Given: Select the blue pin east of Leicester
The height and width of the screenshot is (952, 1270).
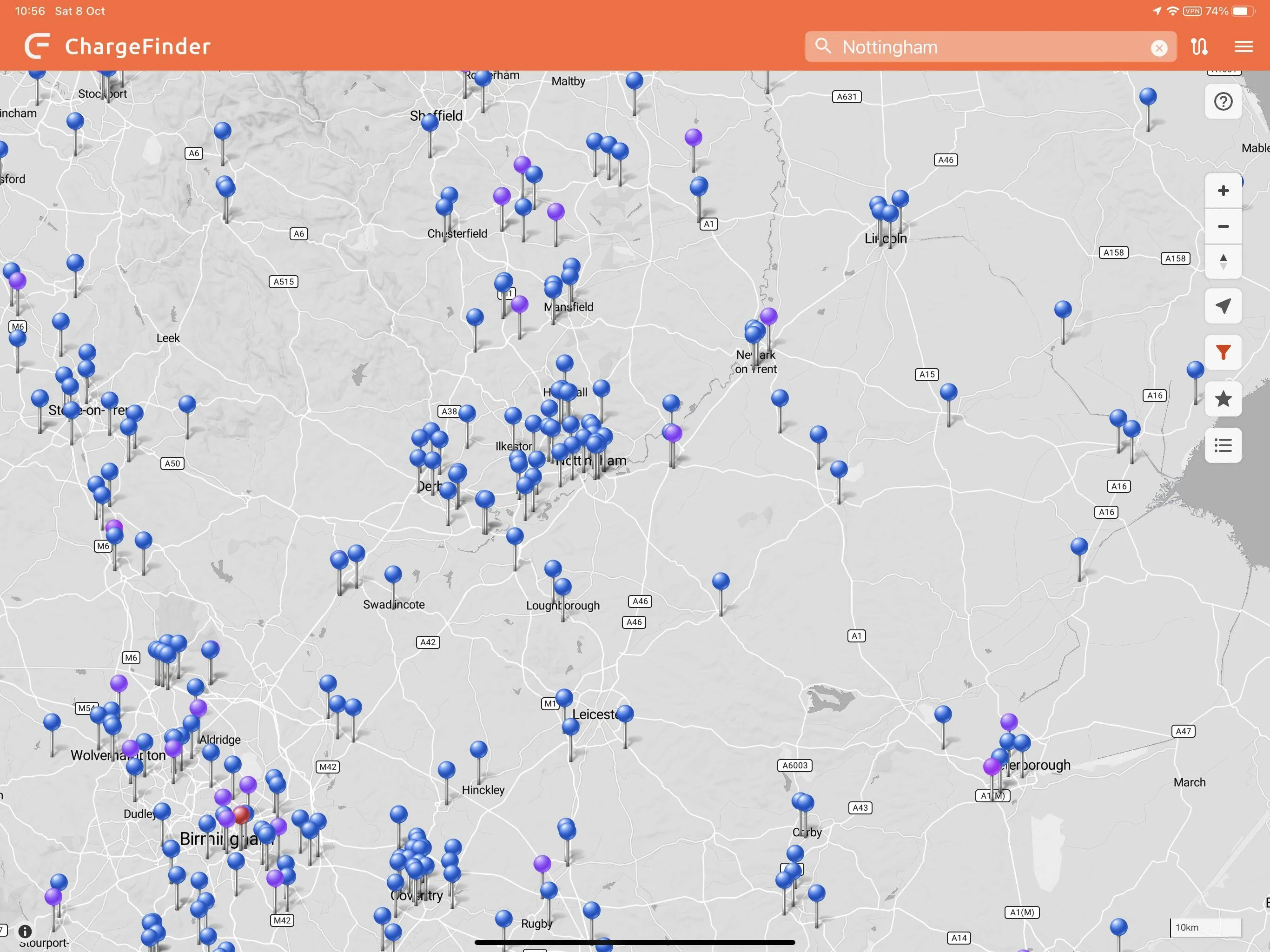Looking at the screenshot, I should [x=625, y=714].
